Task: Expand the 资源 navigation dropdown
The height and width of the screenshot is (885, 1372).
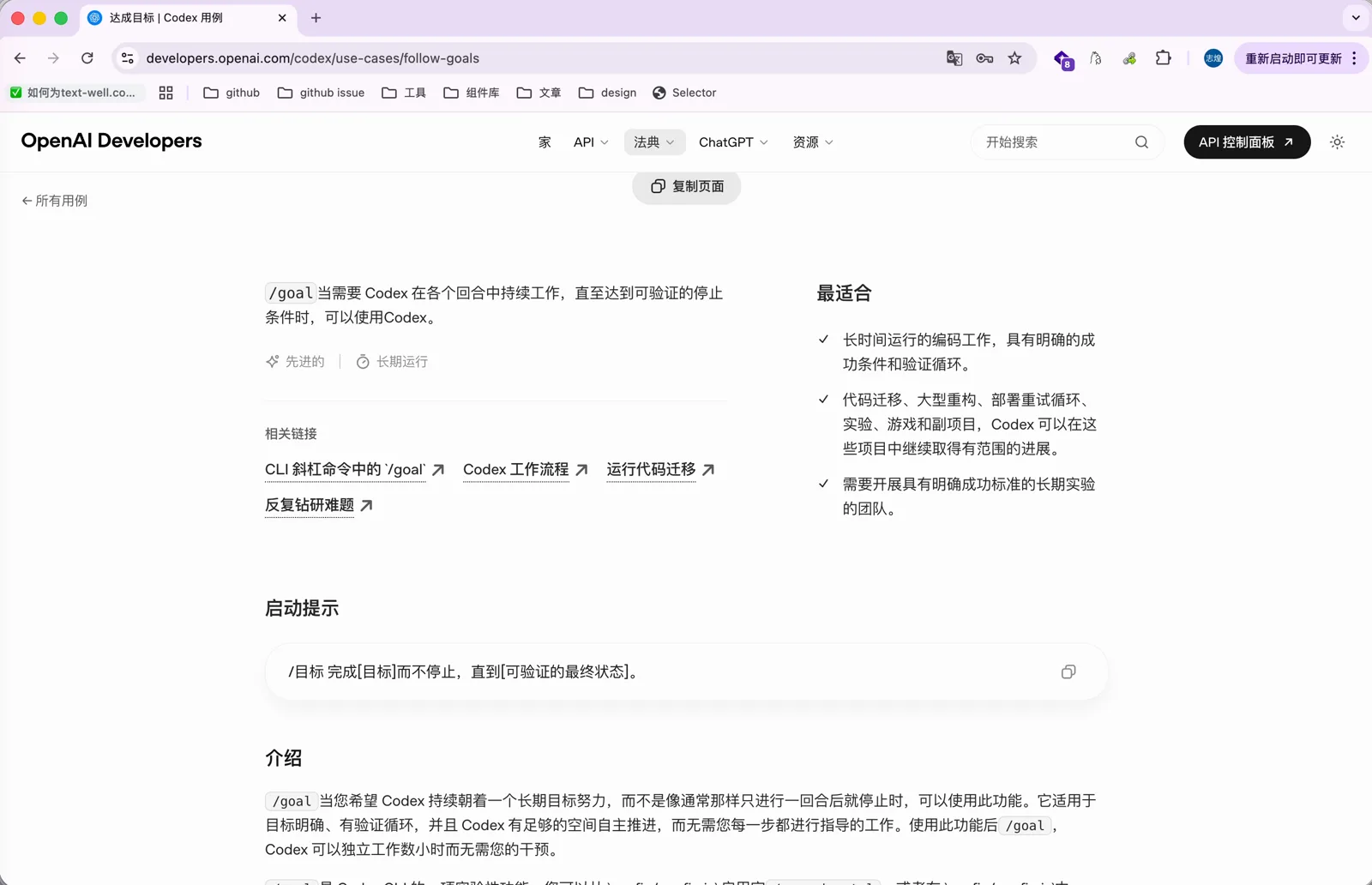Action: (x=813, y=142)
